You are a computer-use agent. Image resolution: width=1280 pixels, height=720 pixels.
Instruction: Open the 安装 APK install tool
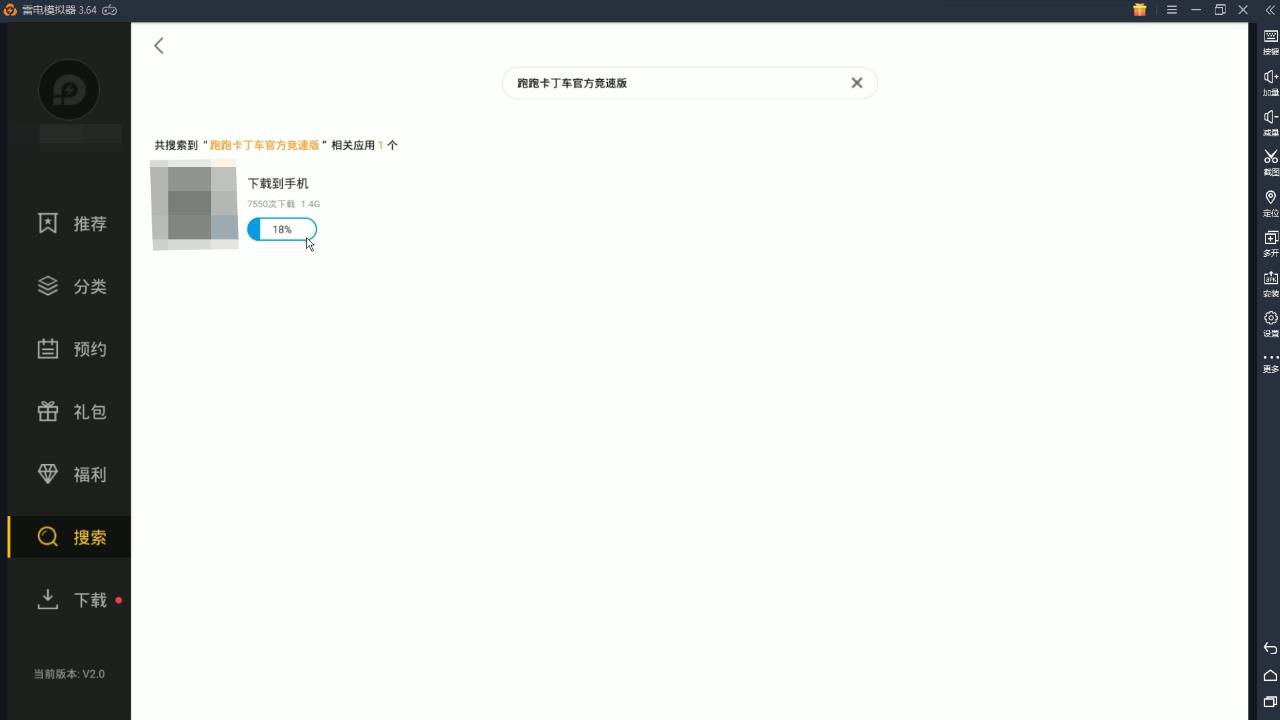(x=1270, y=283)
